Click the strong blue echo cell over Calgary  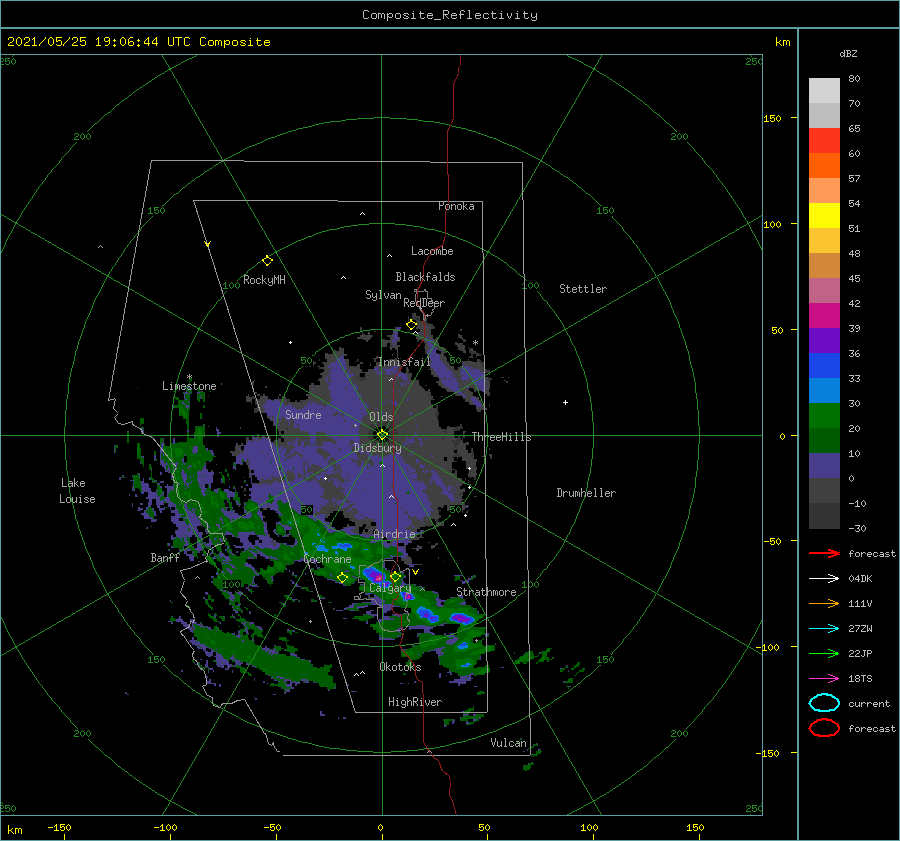[x=376, y=575]
